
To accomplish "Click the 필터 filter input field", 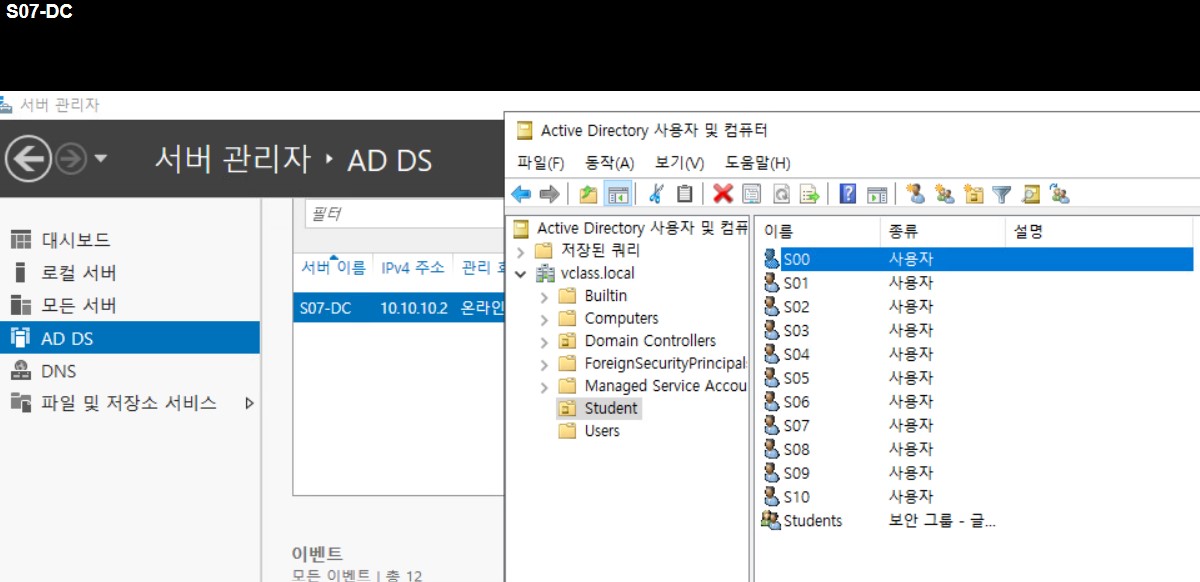I will pyautogui.click(x=405, y=213).
